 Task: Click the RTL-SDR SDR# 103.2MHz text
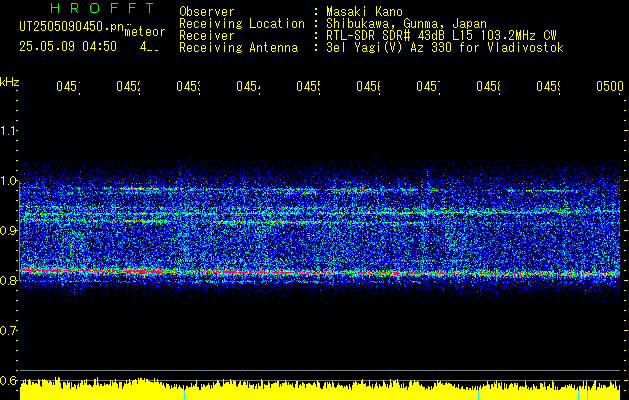pyautogui.click(x=441, y=36)
